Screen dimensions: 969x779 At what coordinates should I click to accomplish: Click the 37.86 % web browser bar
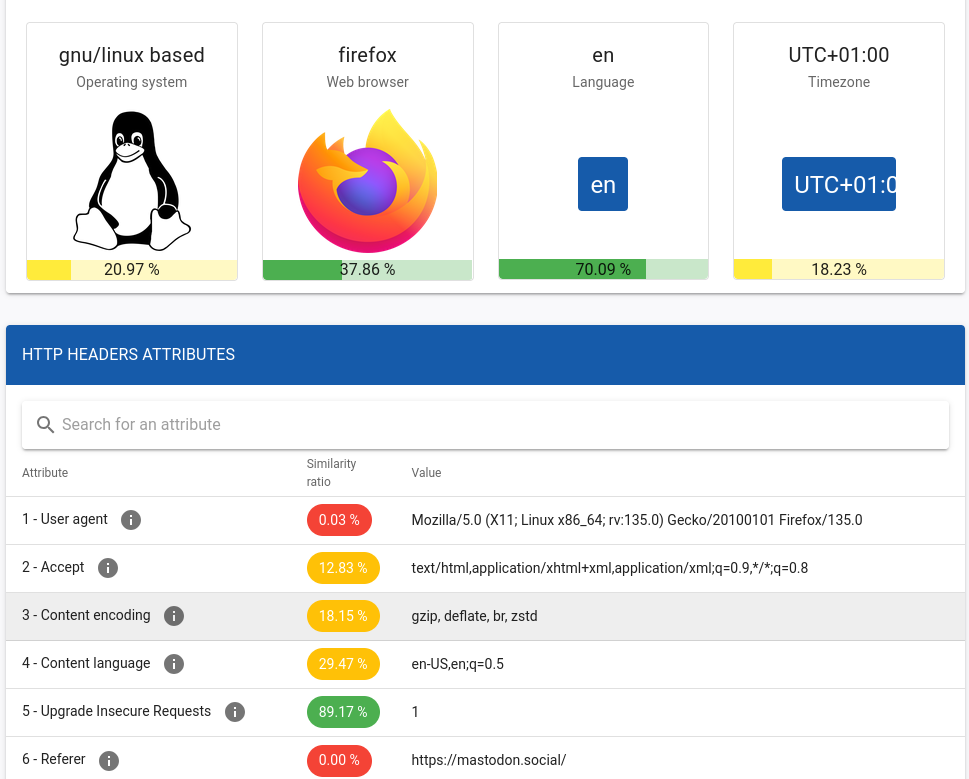point(368,269)
